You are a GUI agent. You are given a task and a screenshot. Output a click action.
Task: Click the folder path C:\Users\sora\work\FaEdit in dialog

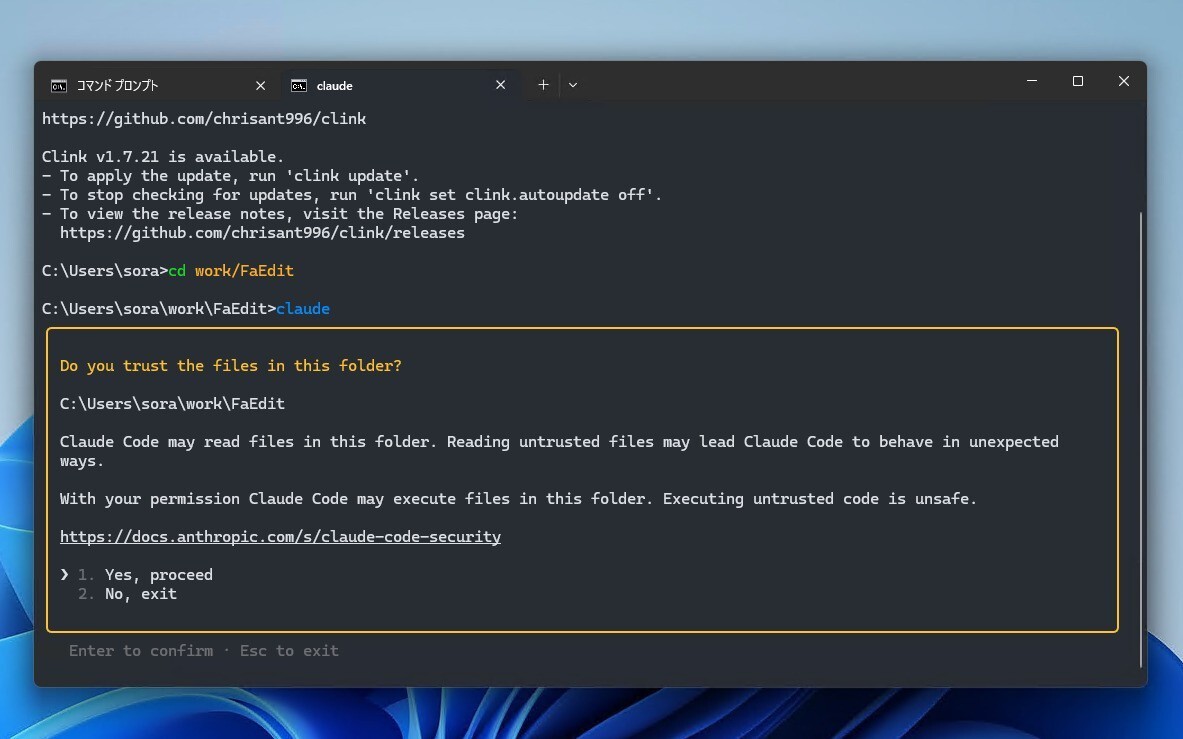tap(172, 403)
